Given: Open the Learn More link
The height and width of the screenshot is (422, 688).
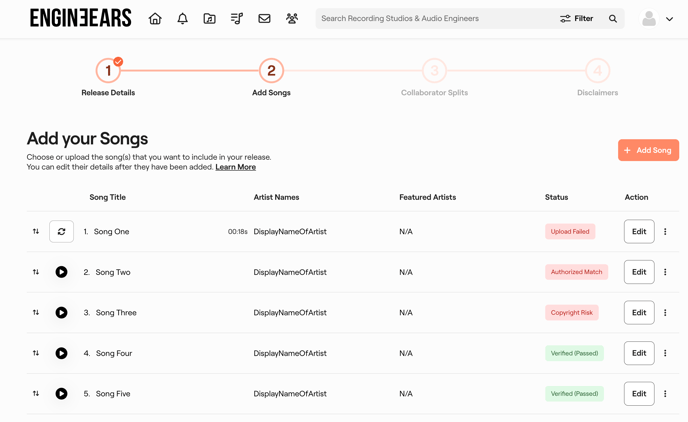Looking at the screenshot, I should tap(235, 167).
